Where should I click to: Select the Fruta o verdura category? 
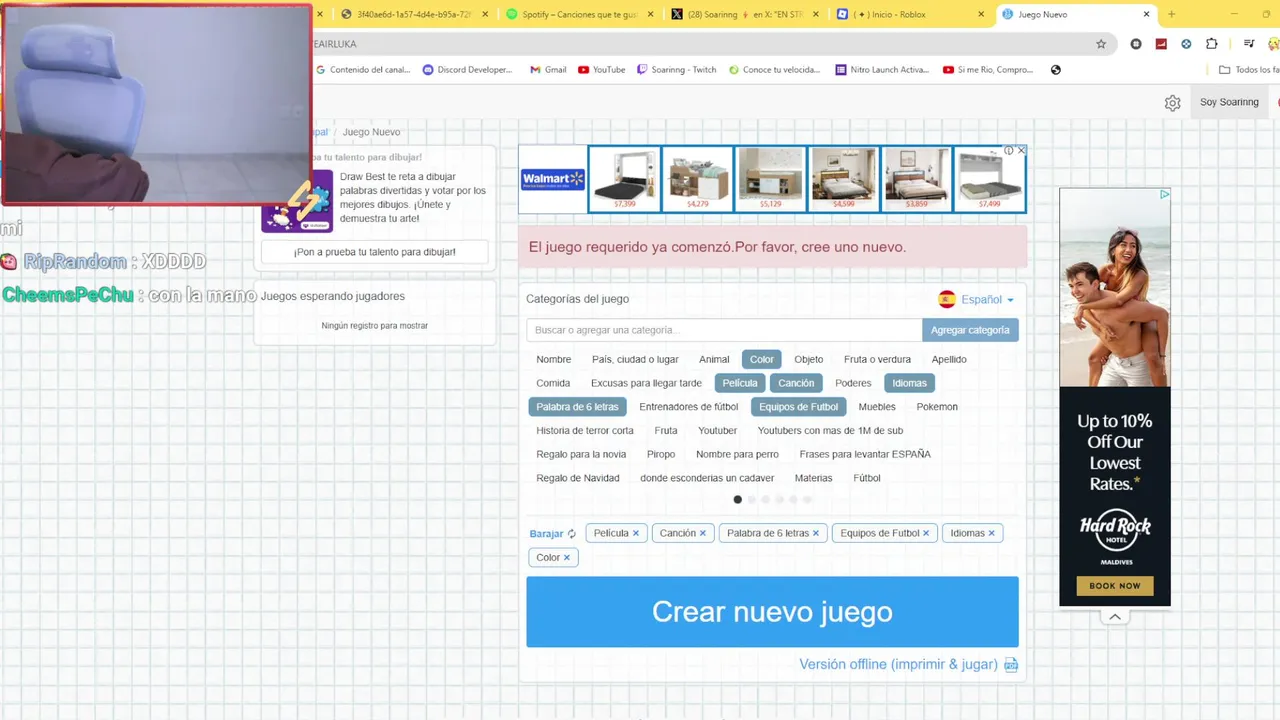point(877,359)
